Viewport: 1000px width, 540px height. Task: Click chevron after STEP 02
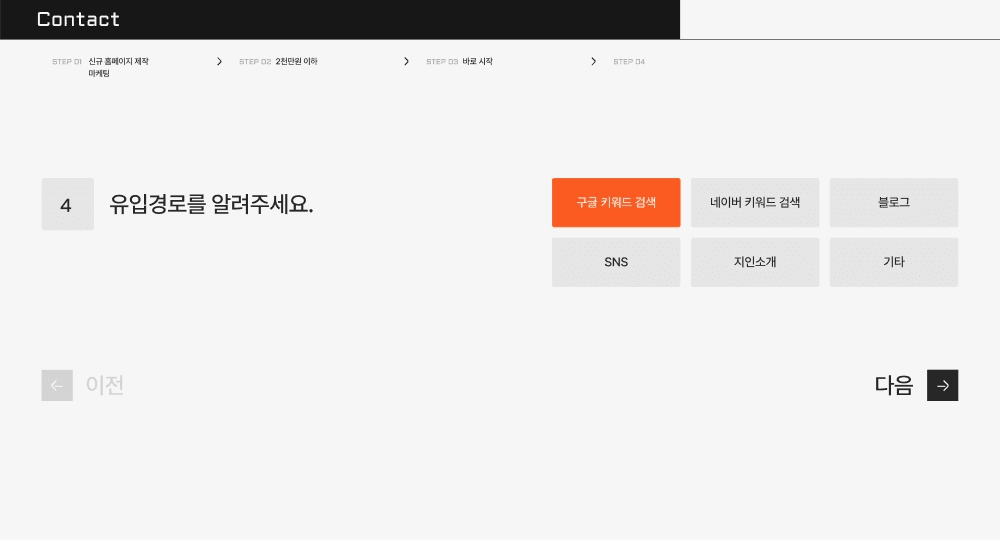[406, 62]
